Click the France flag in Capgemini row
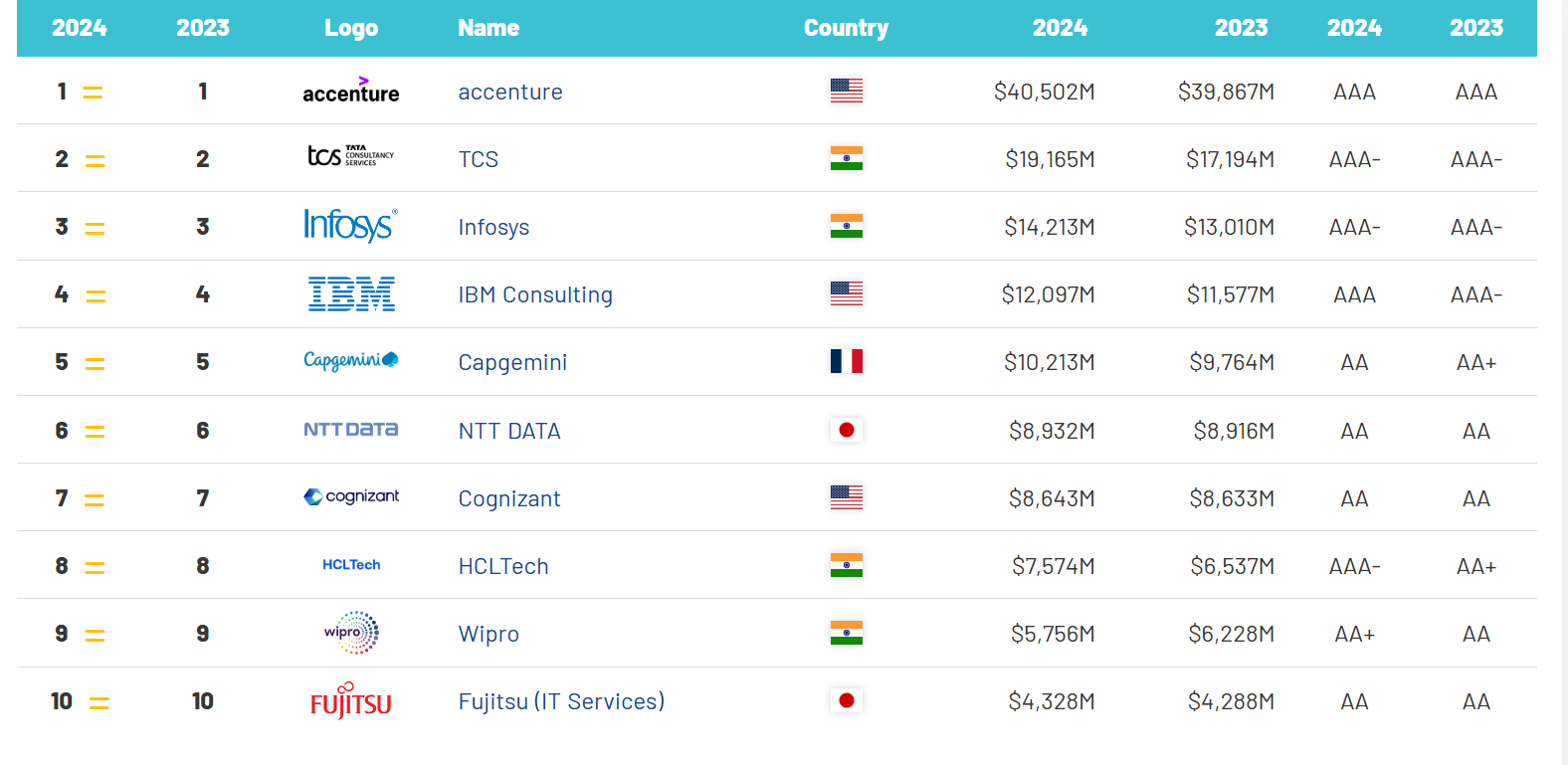The image size is (1568, 765). [x=847, y=361]
